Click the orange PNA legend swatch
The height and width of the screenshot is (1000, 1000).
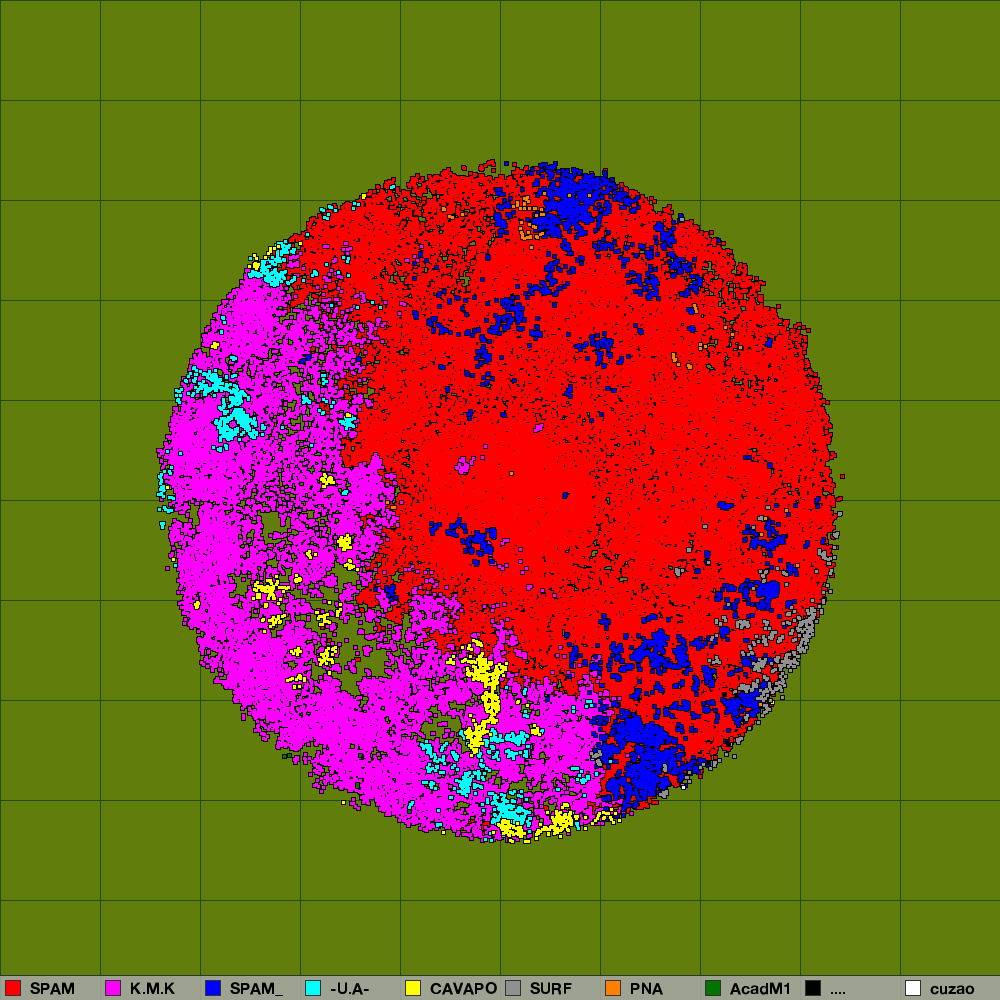tap(613, 988)
